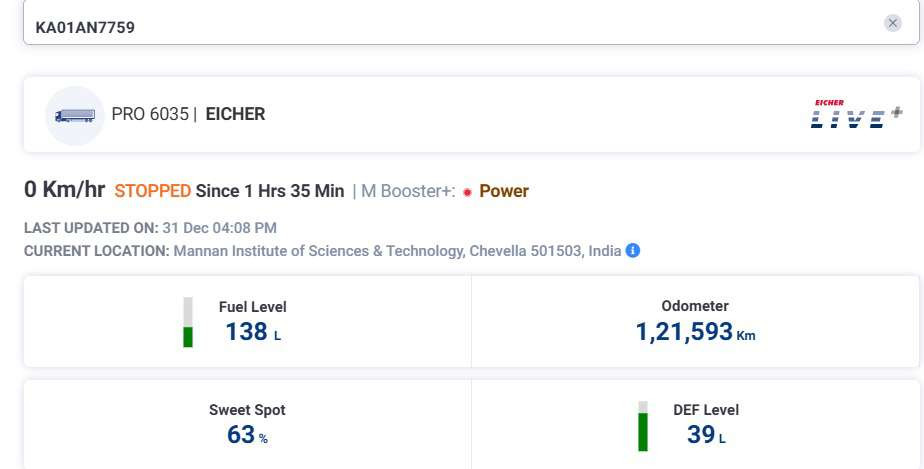Click the DEF Level 39 L value
Image resolution: width=924 pixels, height=469 pixels.
coord(706,435)
